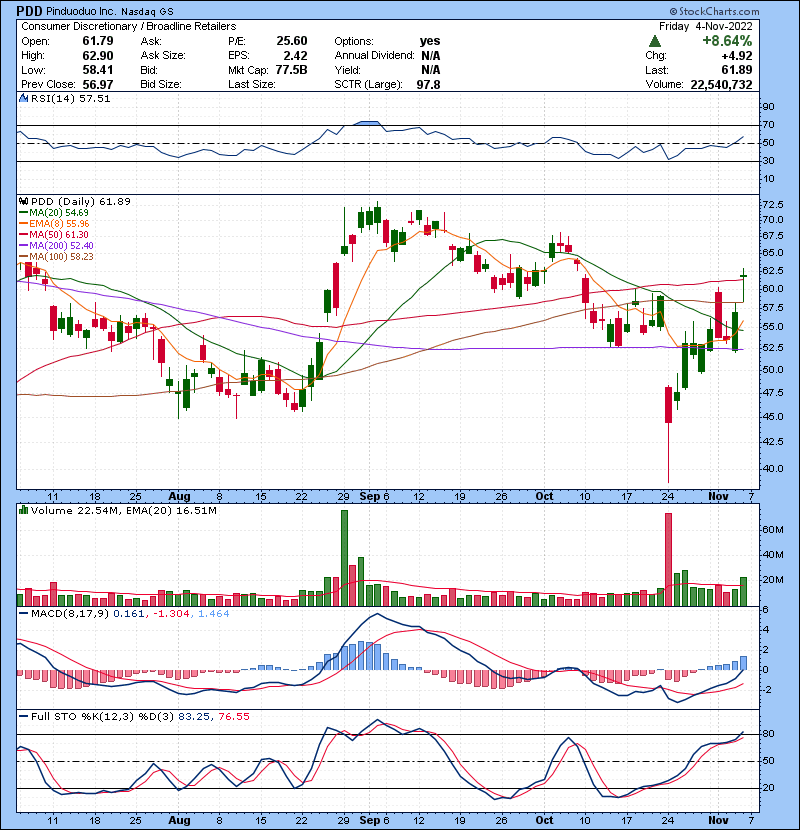Click the P/E value 25.60
Image resolution: width=800 pixels, height=830 pixels.
(x=292, y=41)
